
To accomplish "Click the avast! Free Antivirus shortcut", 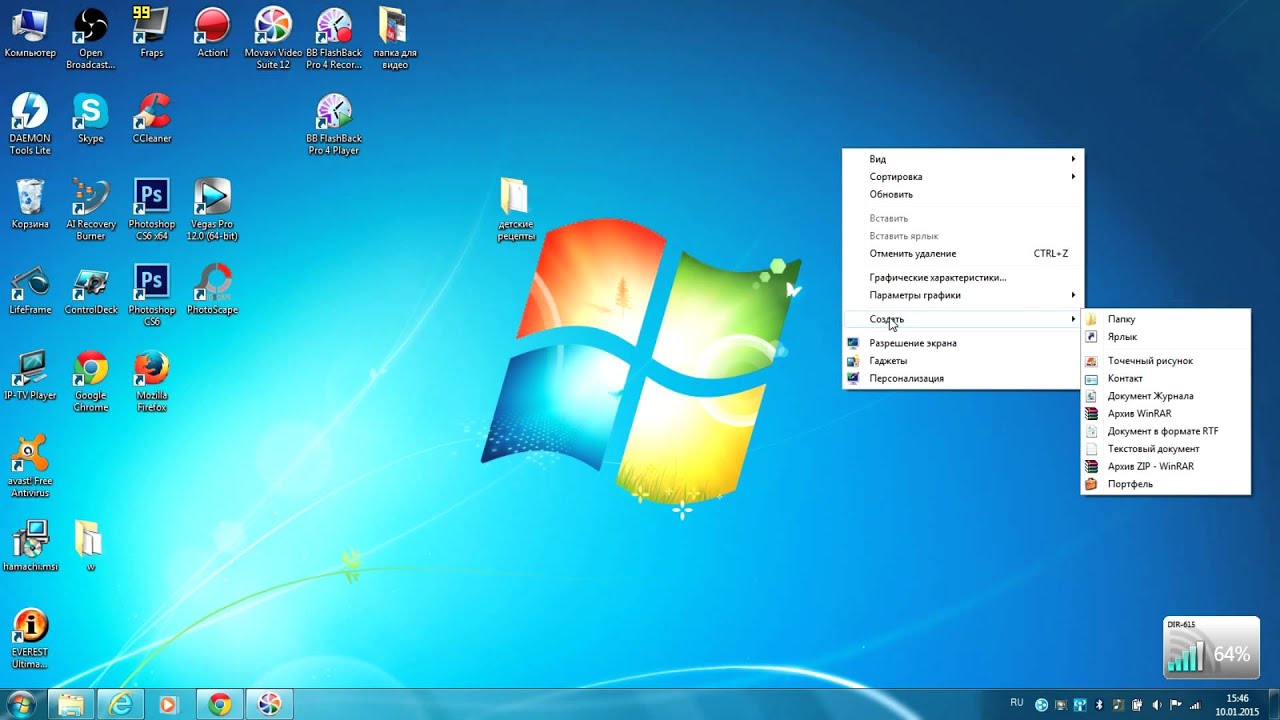I will [30, 467].
